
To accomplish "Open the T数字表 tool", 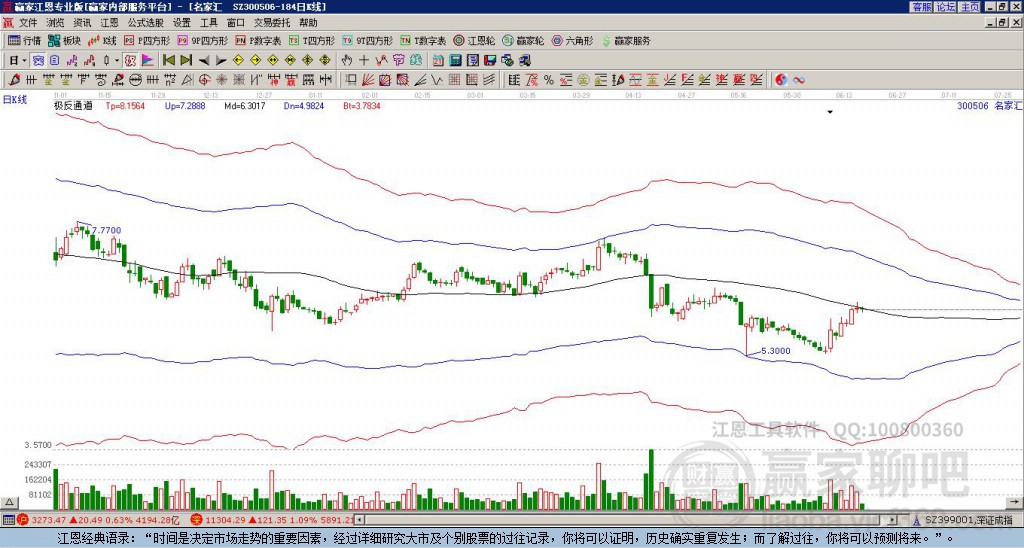I will [423, 40].
